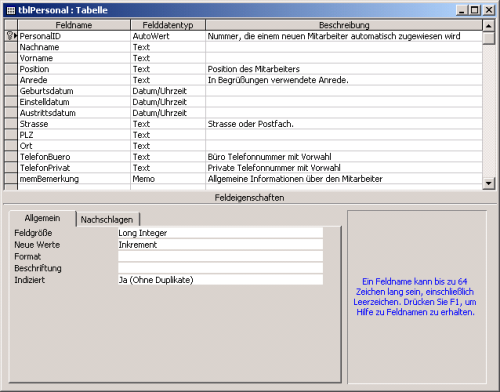Viewport: 500px width, 392px height.
Task: Click the Memo data type cell
Action: (168, 179)
